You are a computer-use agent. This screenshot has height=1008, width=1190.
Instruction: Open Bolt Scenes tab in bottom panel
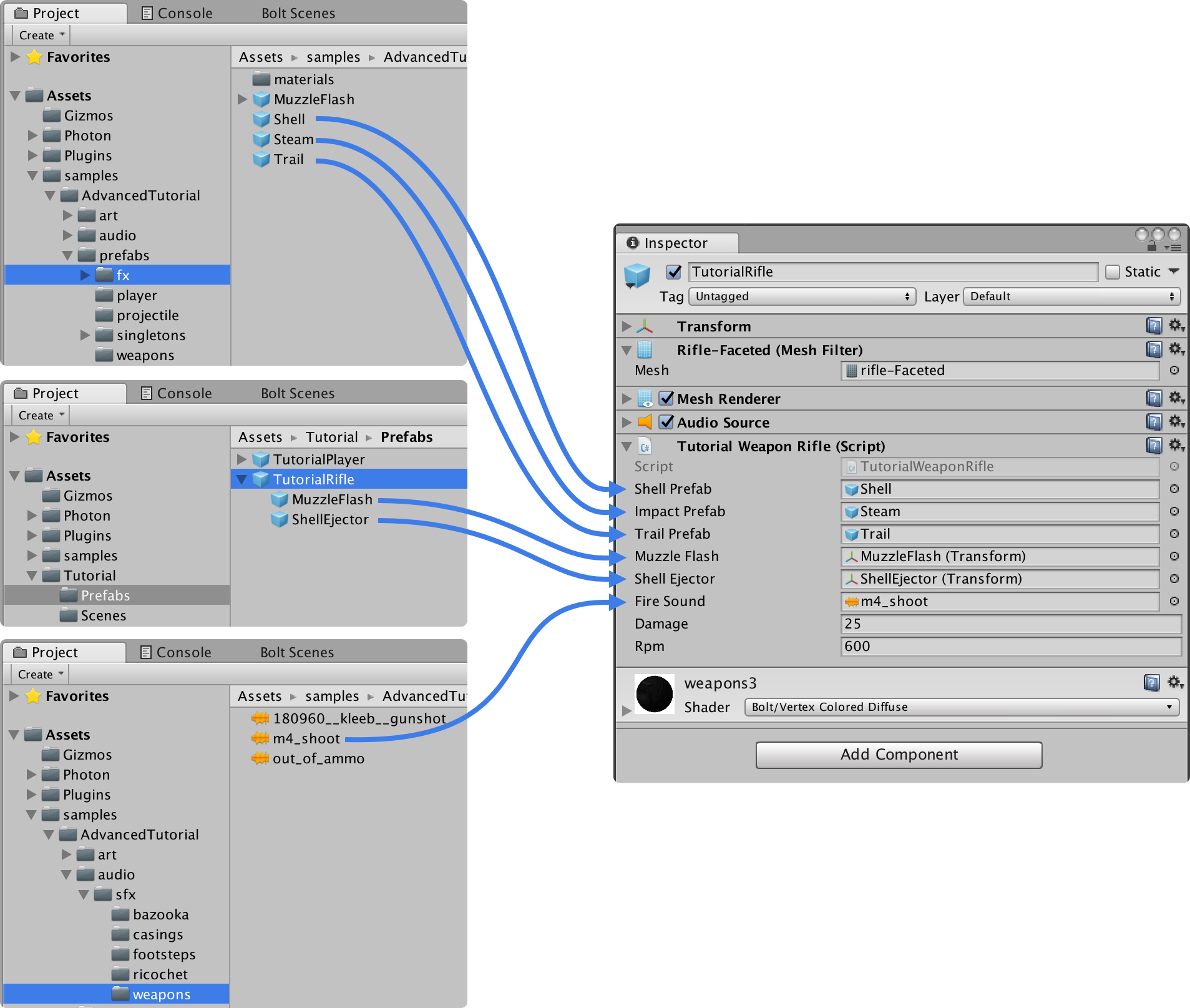(297, 652)
